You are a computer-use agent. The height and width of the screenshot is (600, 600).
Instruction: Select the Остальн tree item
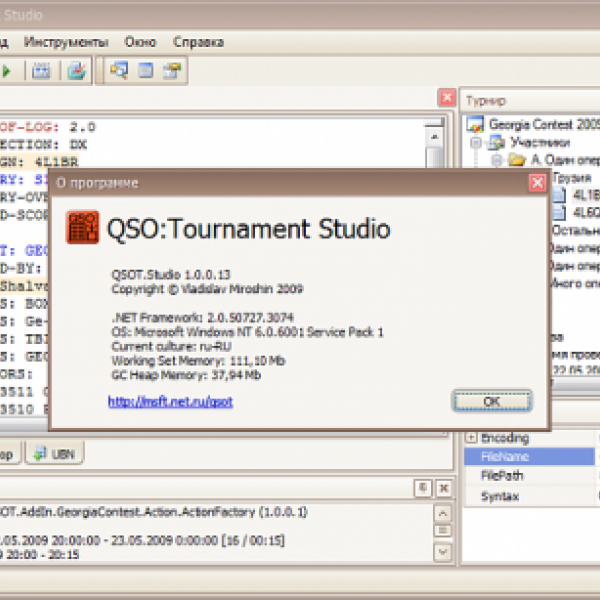pyautogui.click(x=576, y=230)
